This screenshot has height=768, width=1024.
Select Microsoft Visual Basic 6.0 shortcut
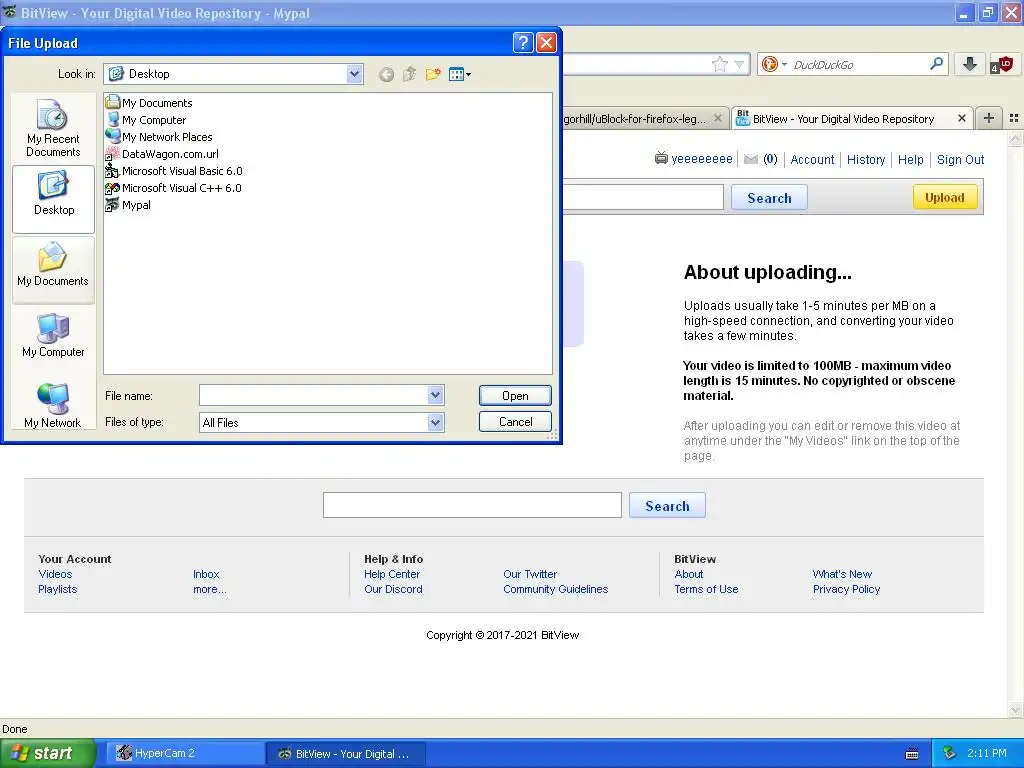pyautogui.click(x=174, y=170)
